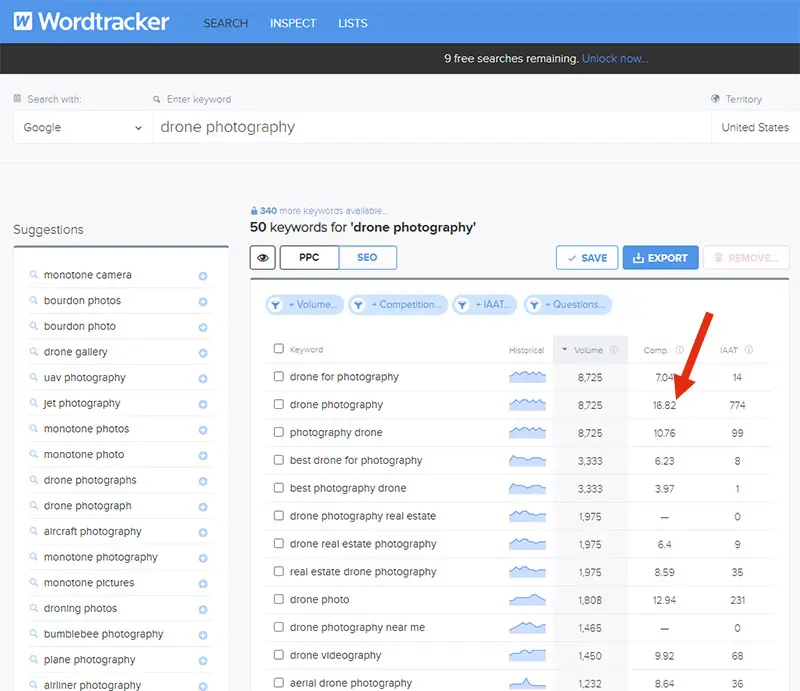View historical trend chart for 'drone photo'
Viewport: 800px width, 691px height.
coord(527,599)
